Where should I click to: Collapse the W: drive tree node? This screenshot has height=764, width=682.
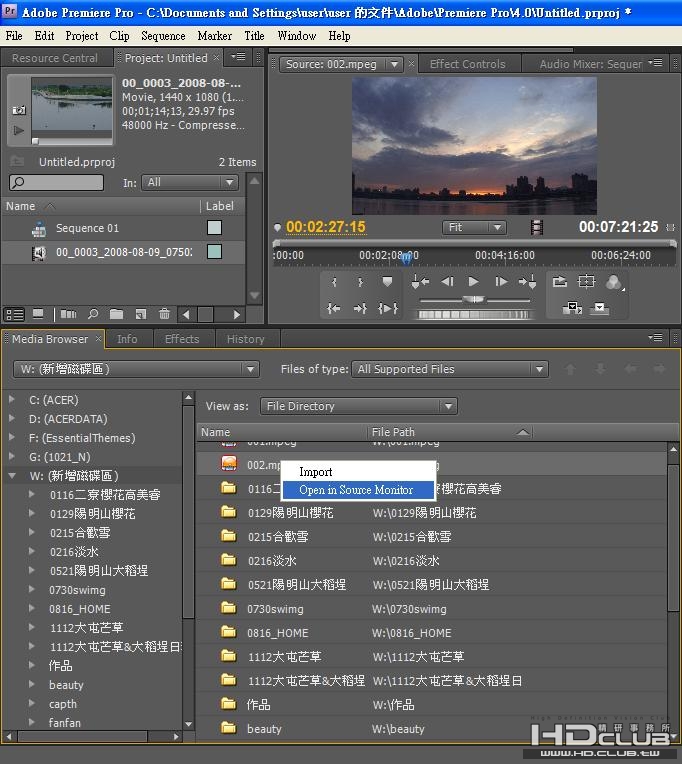point(12,476)
